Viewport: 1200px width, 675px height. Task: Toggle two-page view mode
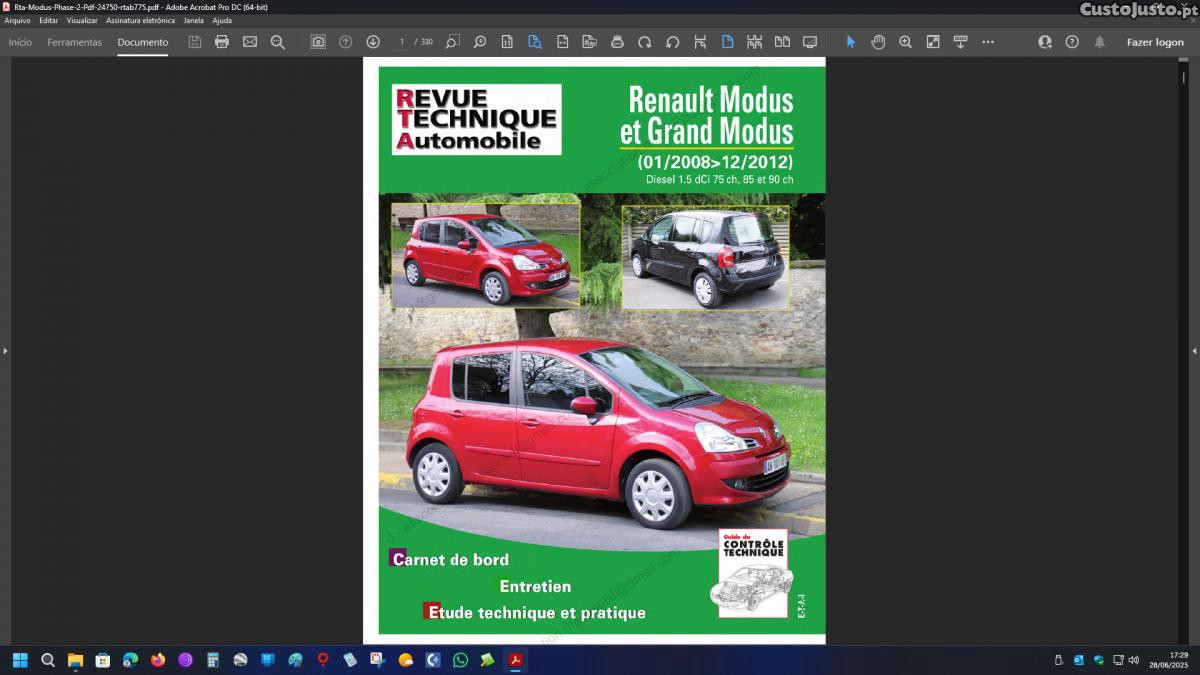point(782,42)
